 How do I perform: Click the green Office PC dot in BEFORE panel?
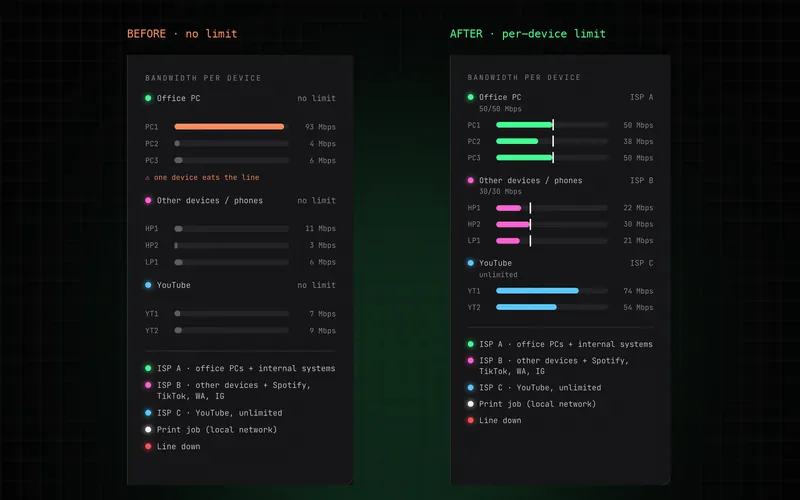tap(148, 98)
